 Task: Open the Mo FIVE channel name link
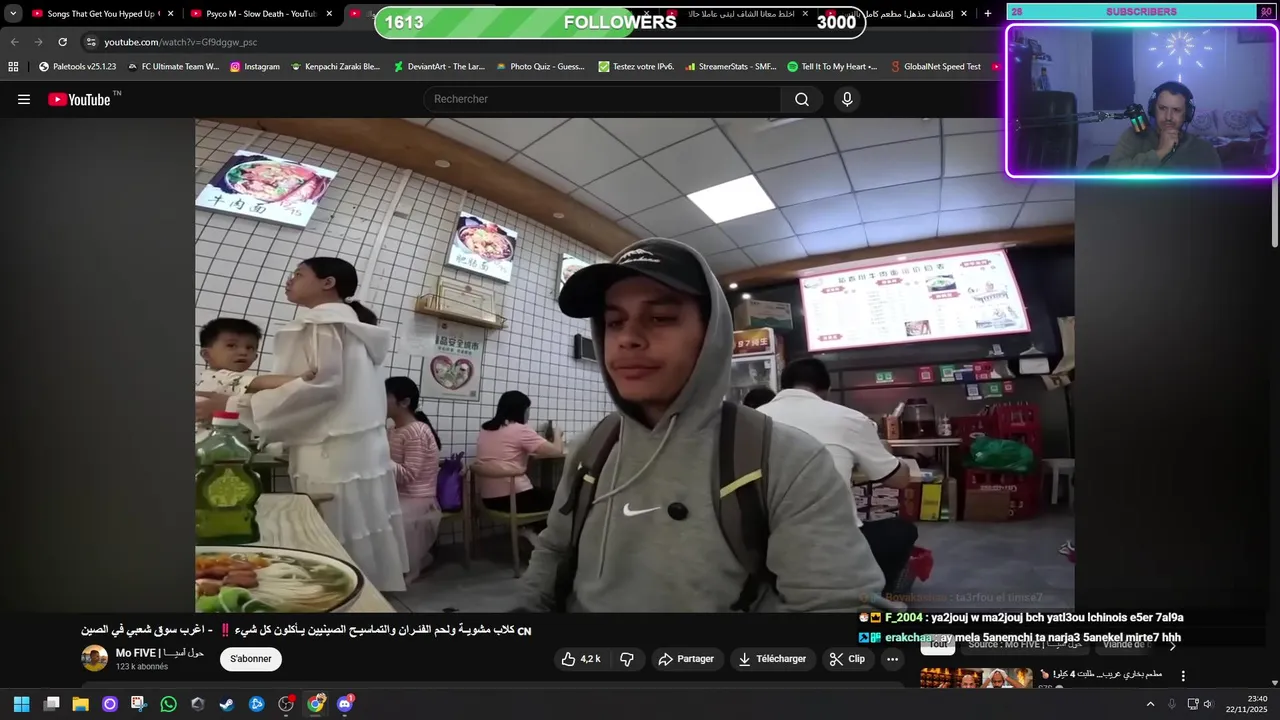pyautogui.click(x=160, y=652)
